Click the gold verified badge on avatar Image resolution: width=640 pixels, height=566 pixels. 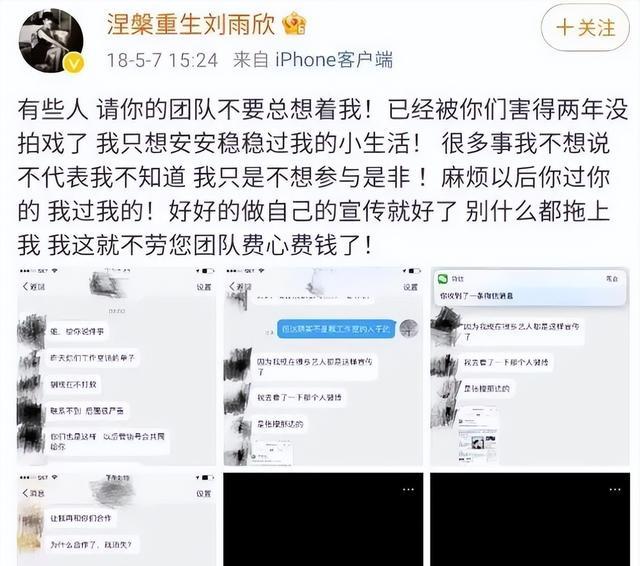tap(75, 64)
